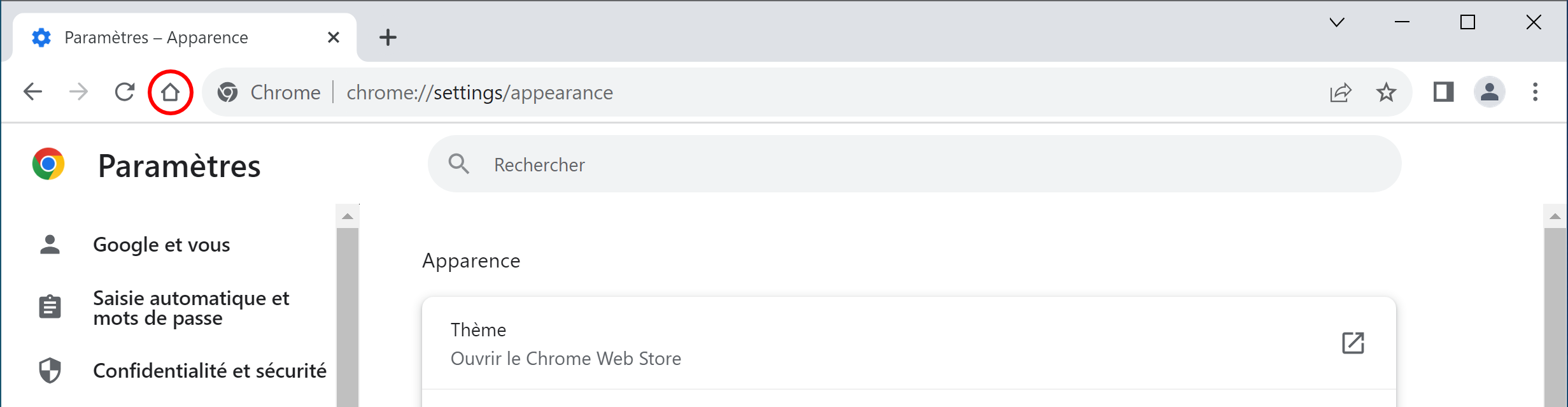Expand the tab search chevron
This screenshot has width=1568, height=407.
1337,22
